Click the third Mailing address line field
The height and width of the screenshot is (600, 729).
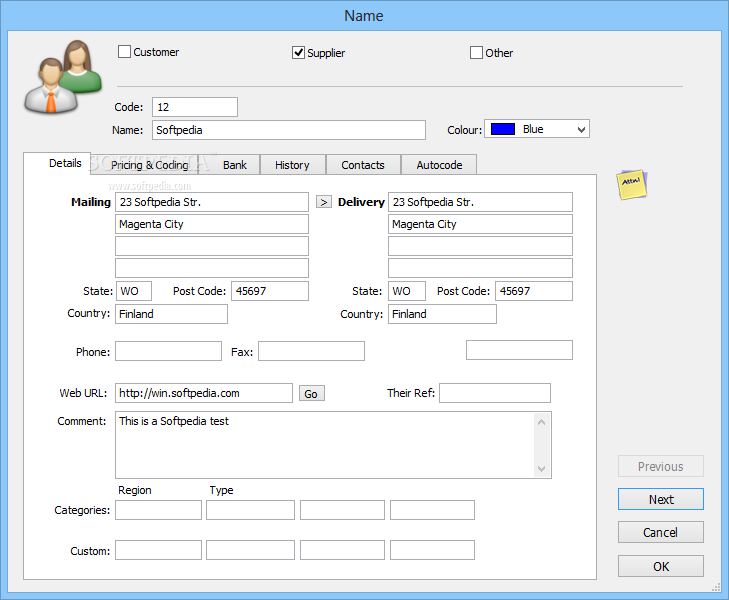tap(212, 246)
